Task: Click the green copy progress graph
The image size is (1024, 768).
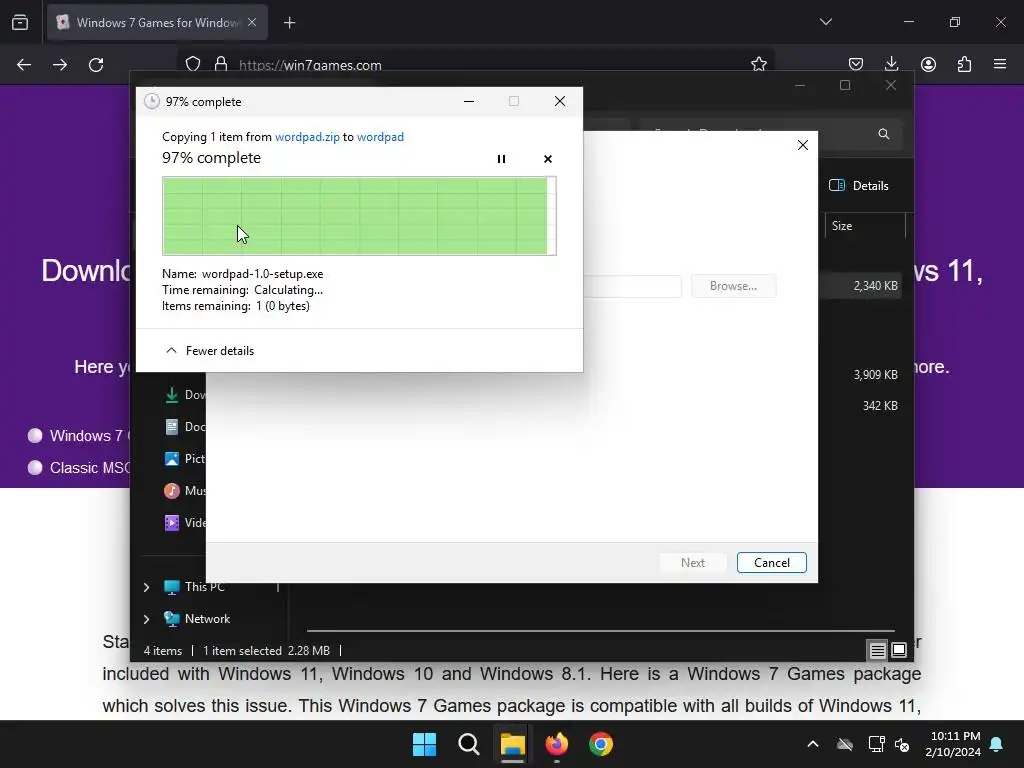Action: (x=359, y=216)
